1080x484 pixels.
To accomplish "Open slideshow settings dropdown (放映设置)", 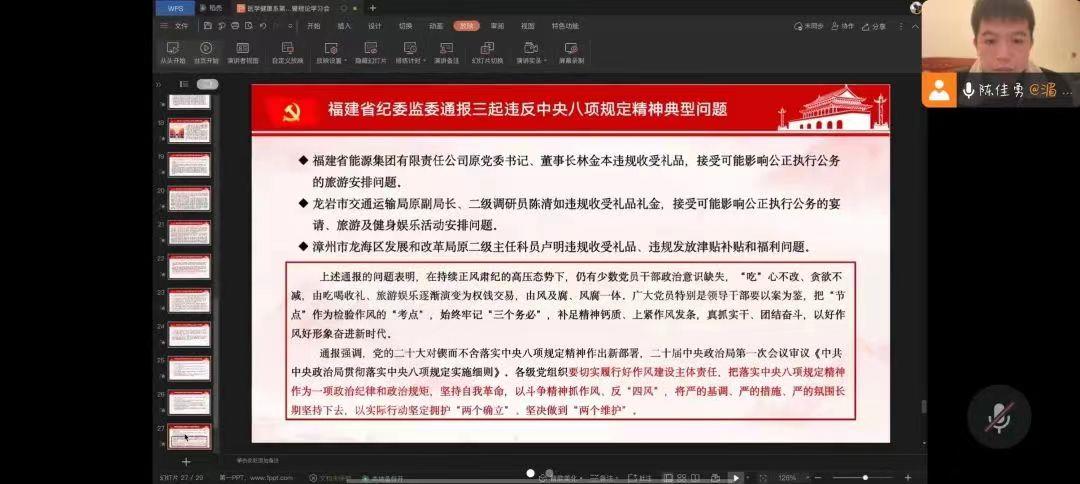I will (331, 52).
